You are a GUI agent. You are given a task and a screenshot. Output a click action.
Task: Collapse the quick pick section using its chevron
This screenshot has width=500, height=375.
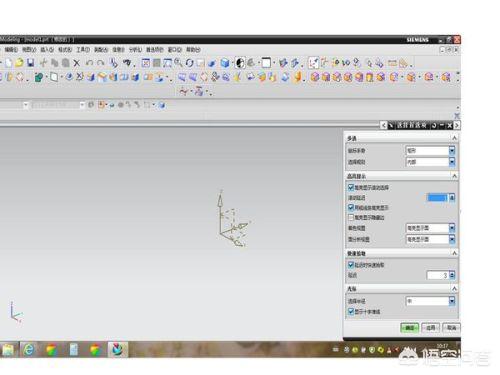click(454, 254)
